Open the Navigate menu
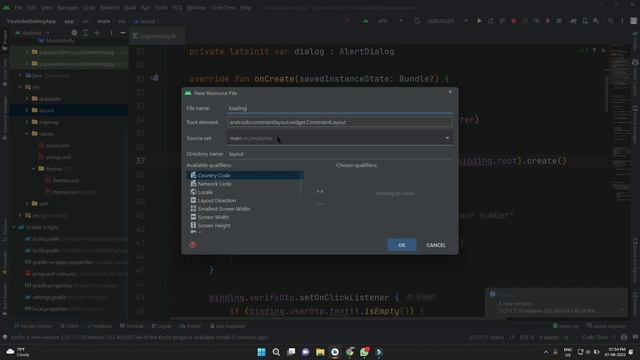This screenshot has width=640, height=360. point(68,7)
